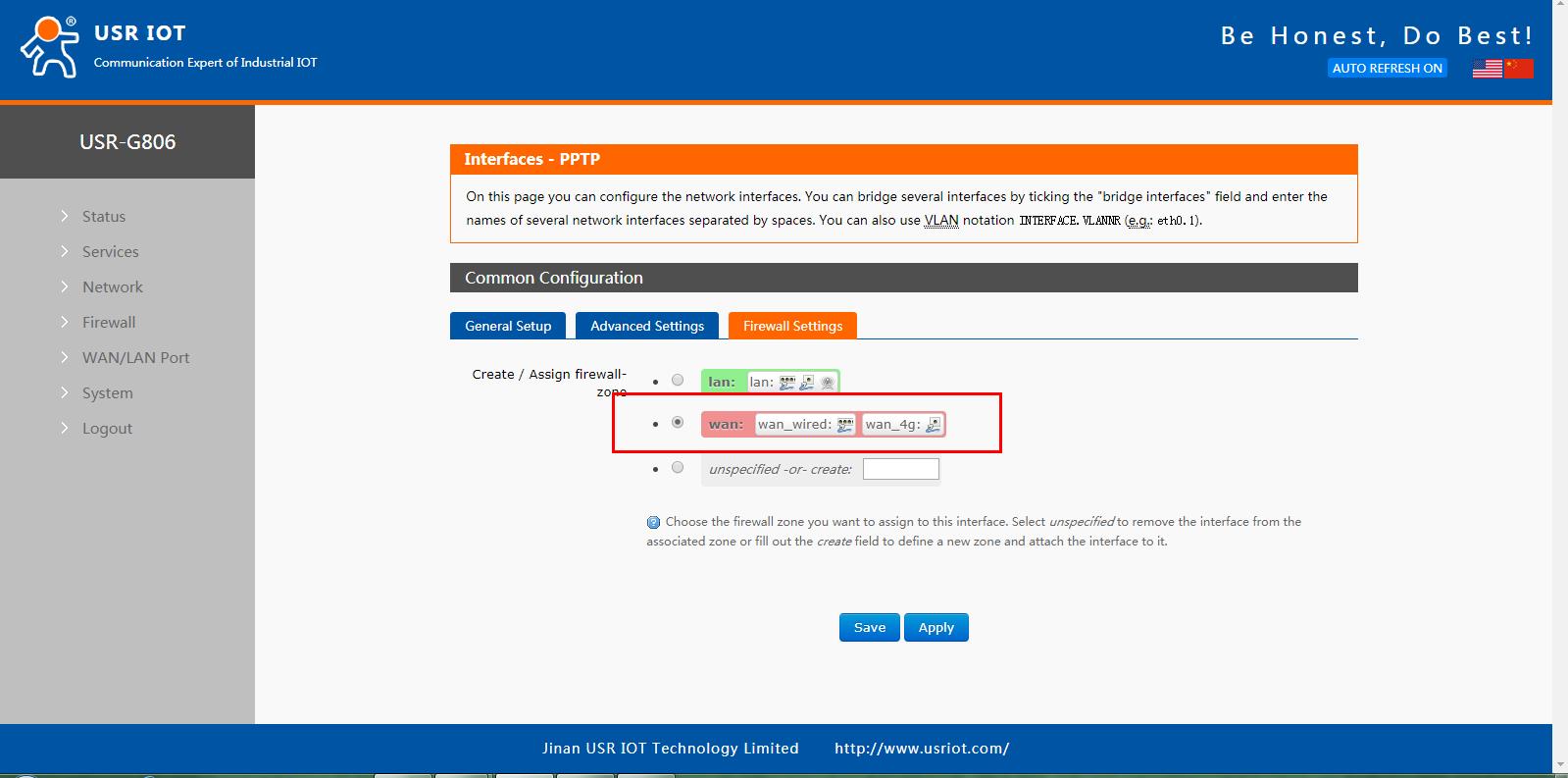The width and height of the screenshot is (1568, 778).
Task: Click the new zone name input field
Action: click(x=901, y=469)
